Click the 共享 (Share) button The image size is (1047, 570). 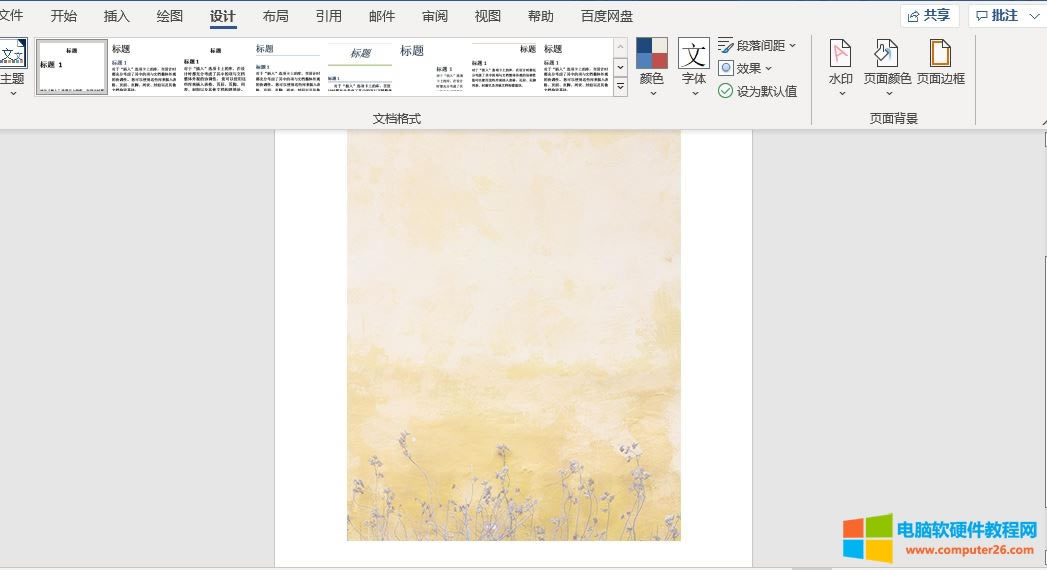coord(929,16)
